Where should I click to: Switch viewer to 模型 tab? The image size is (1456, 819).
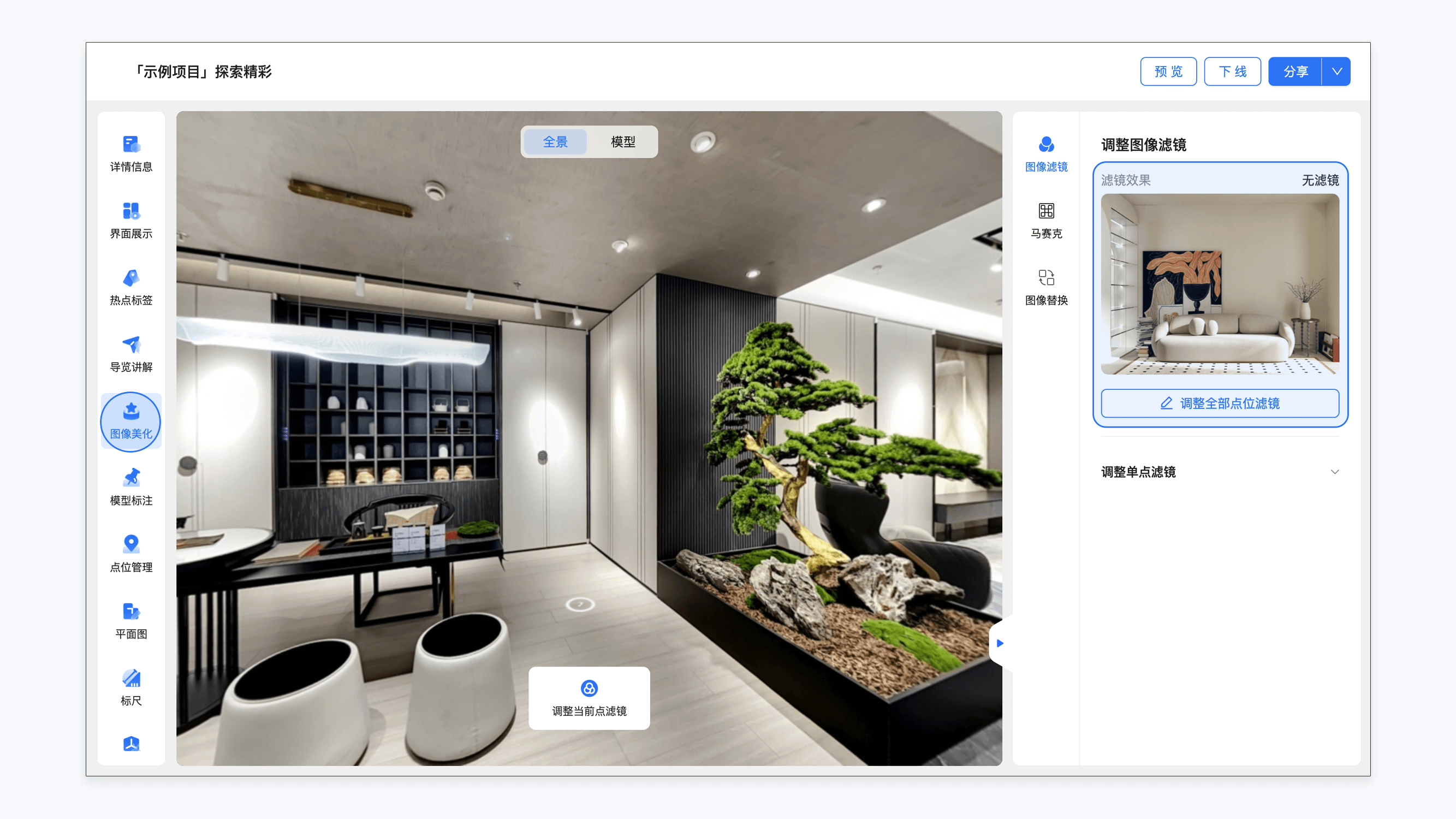(x=623, y=142)
